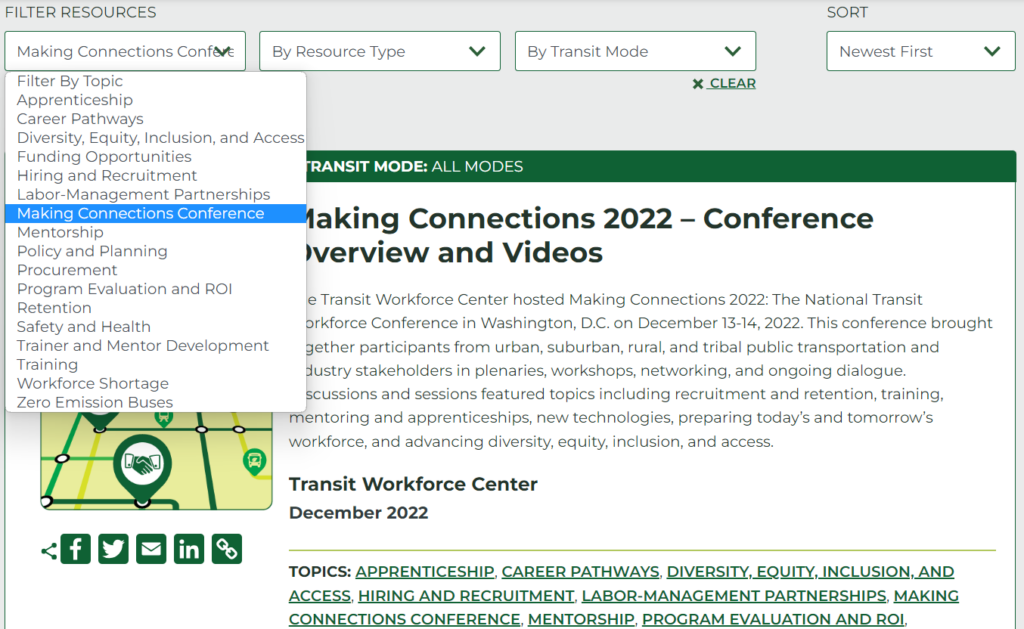The width and height of the screenshot is (1024, 629).
Task: Open Program Evaluation and ROI topic link
Action: [773, 619]
